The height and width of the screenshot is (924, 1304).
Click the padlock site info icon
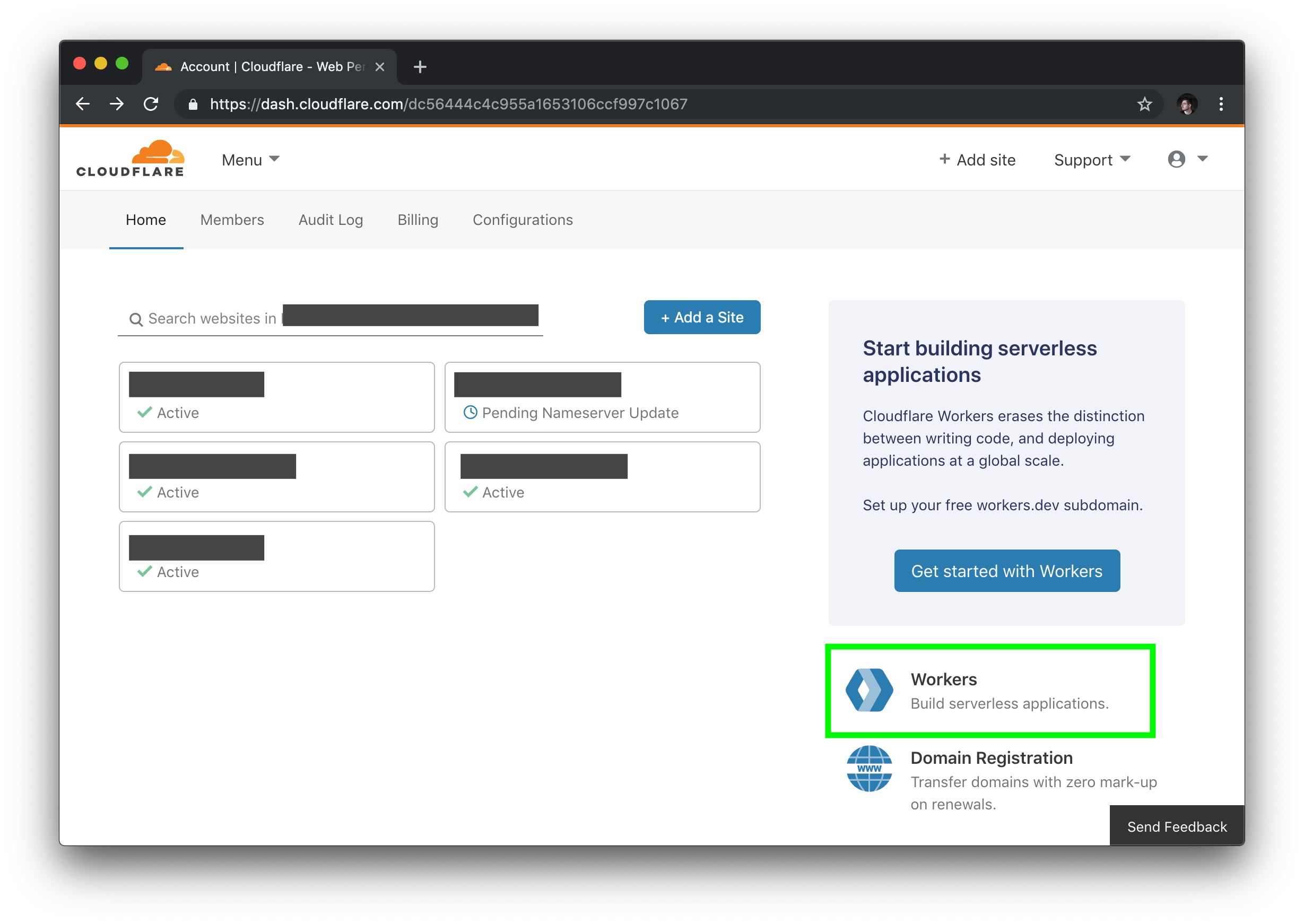(193, 104)
